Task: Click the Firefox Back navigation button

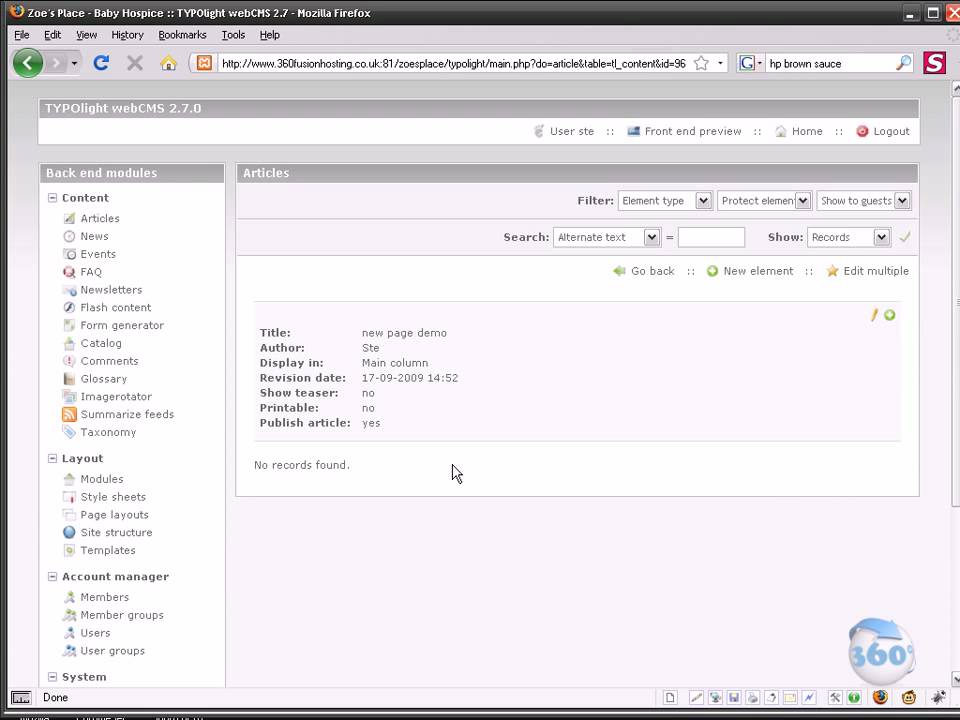Action: (28, 62)
